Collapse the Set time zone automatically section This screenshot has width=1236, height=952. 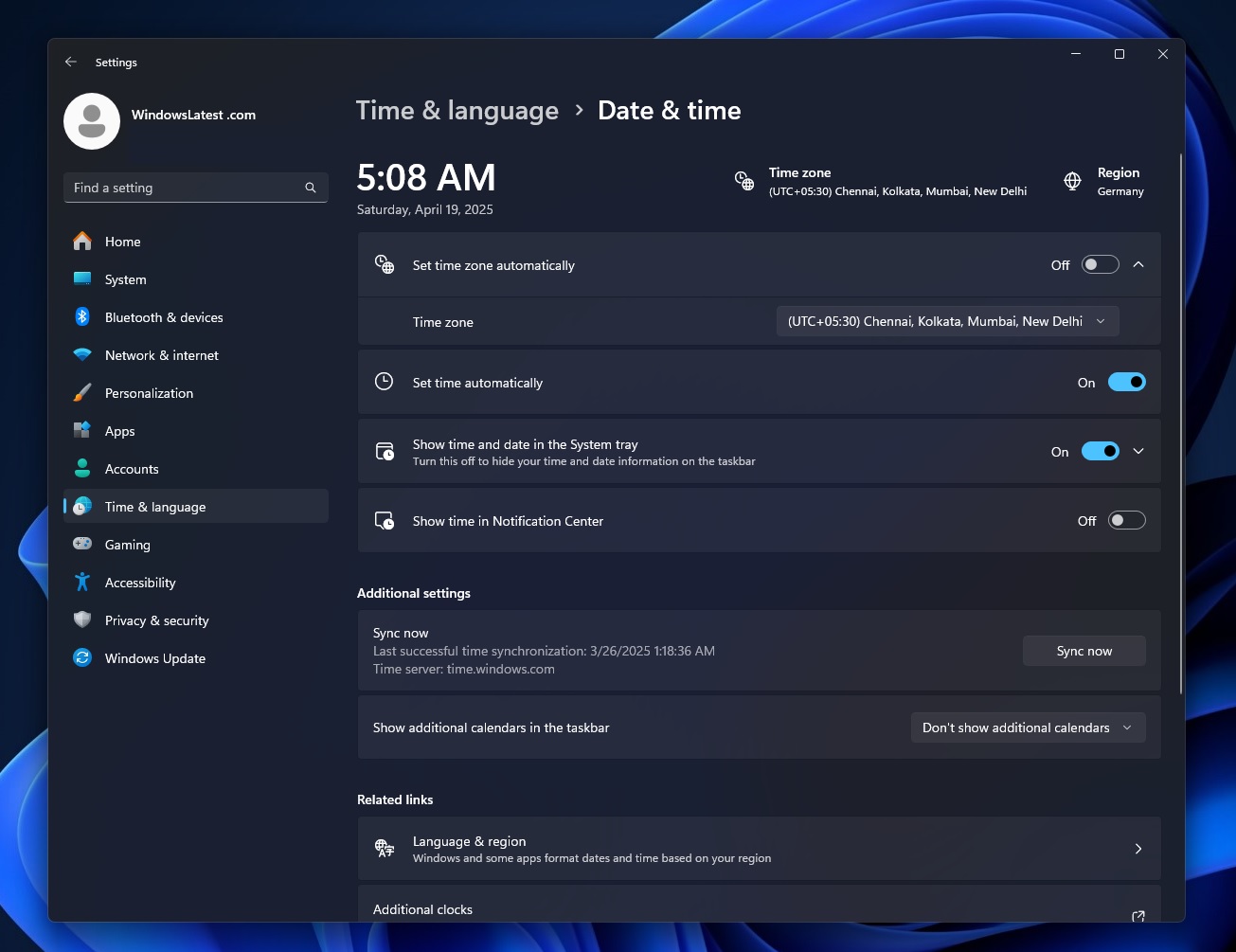(1138, 264)
